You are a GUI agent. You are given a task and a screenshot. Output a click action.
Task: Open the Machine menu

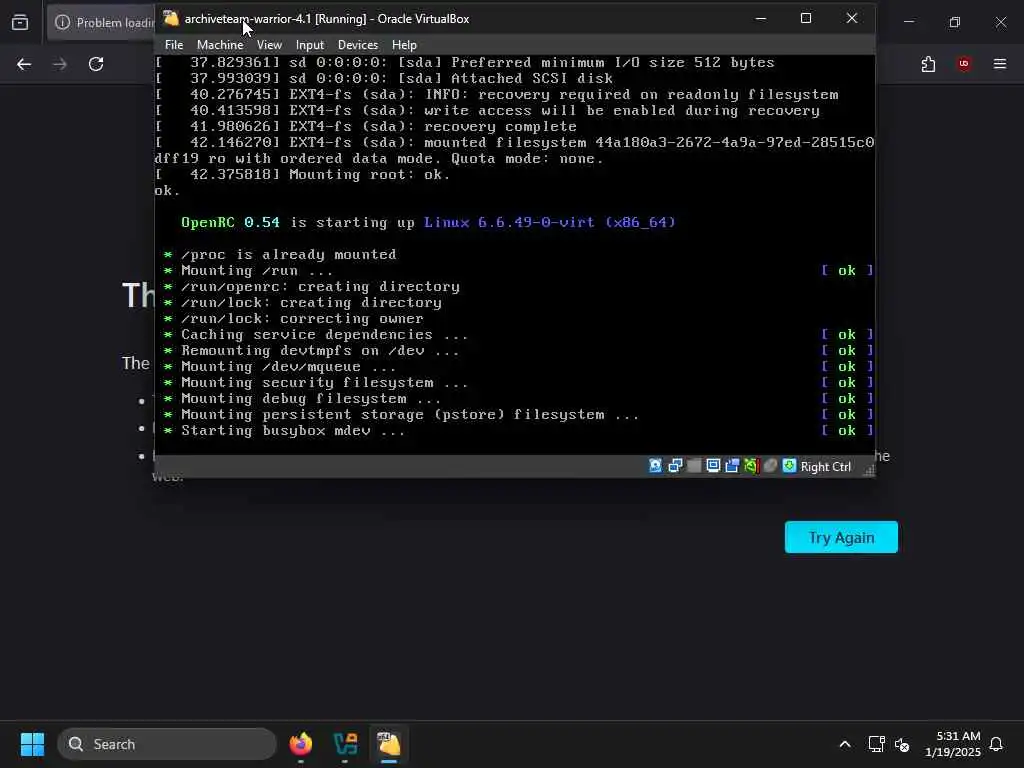pos(220,45)
